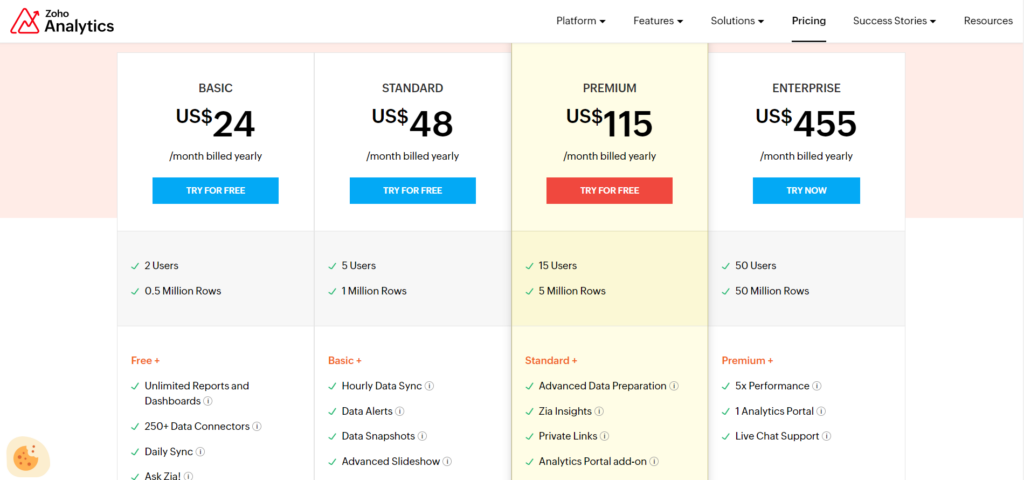This screenshot has height=480, width=1024.
Task: Open the Resources menu item
Action: (988, 21)
